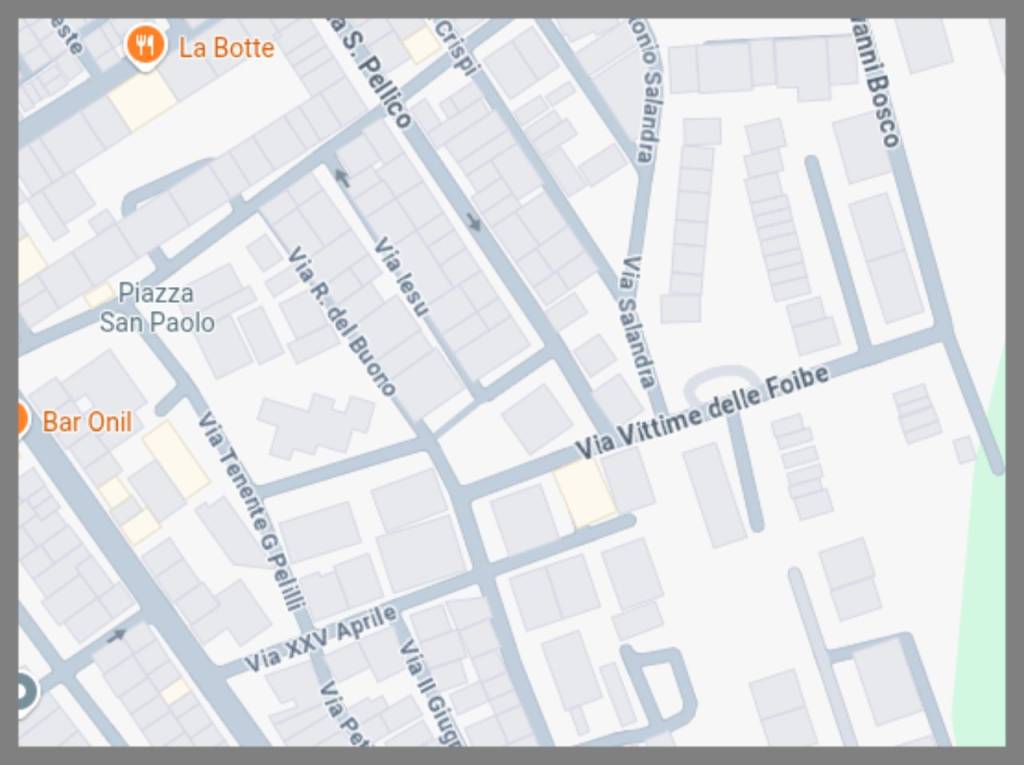Click the Via II Giugno street label

[x=431, y=692]
